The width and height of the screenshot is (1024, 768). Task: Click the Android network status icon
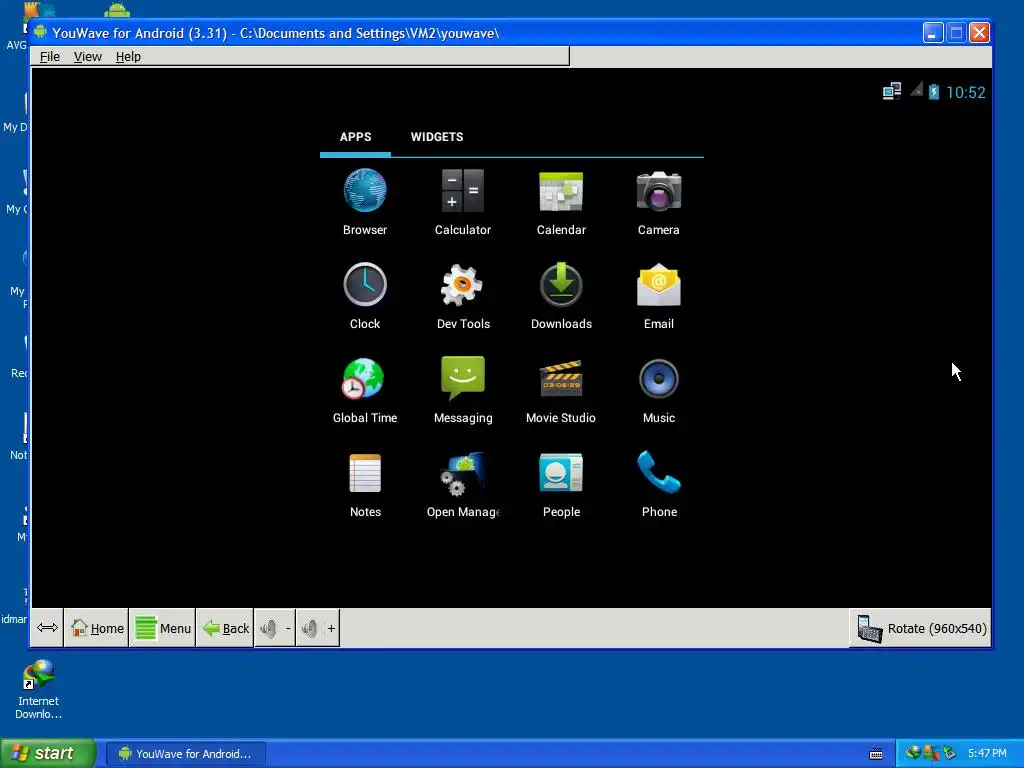pyautogui.click(x=891, y=91)
